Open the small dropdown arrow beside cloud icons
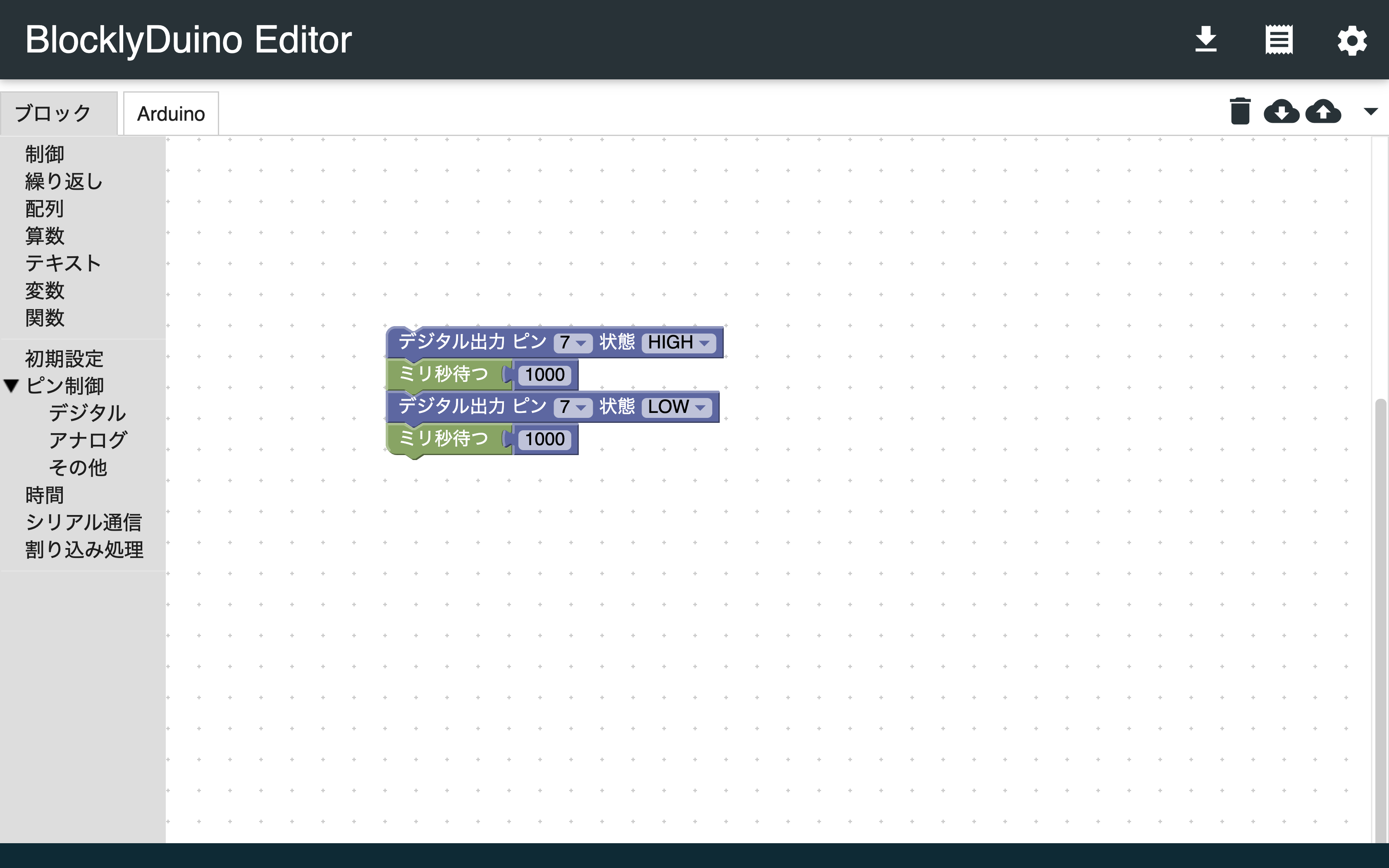This screenshot has width=1389, height=868. point(1371,111)
